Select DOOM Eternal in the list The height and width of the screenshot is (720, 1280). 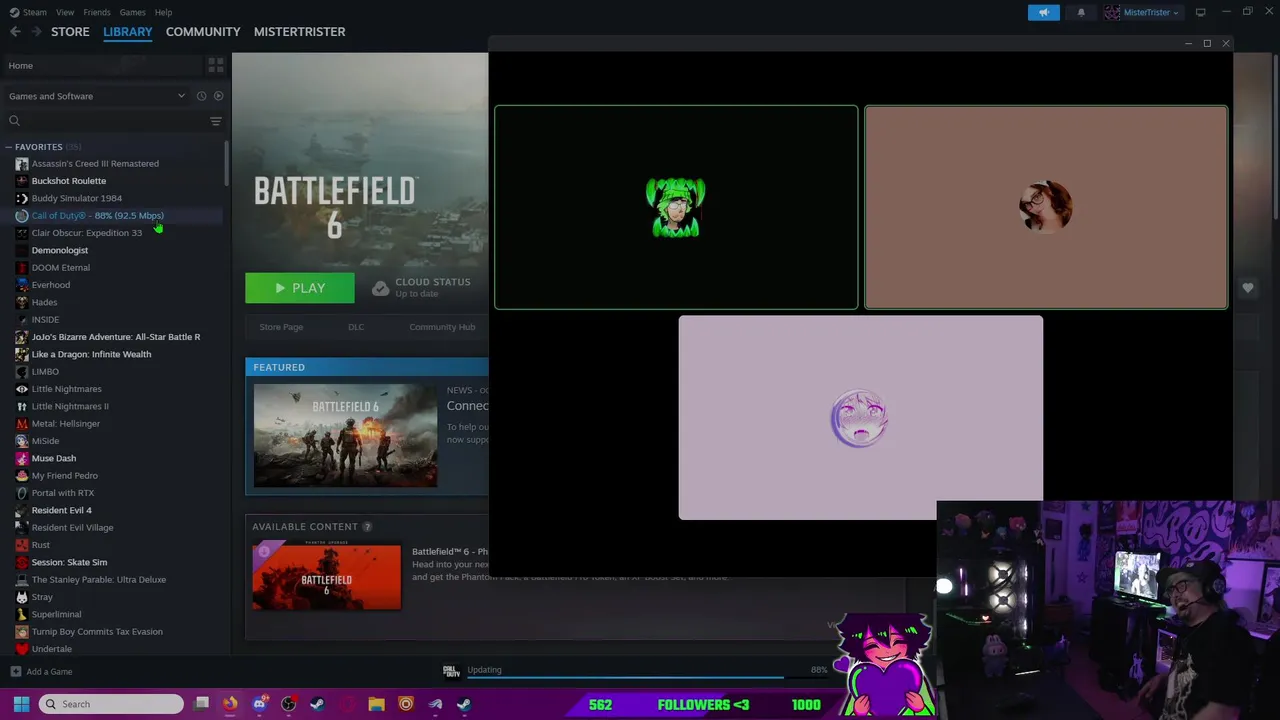click(60, 268)
